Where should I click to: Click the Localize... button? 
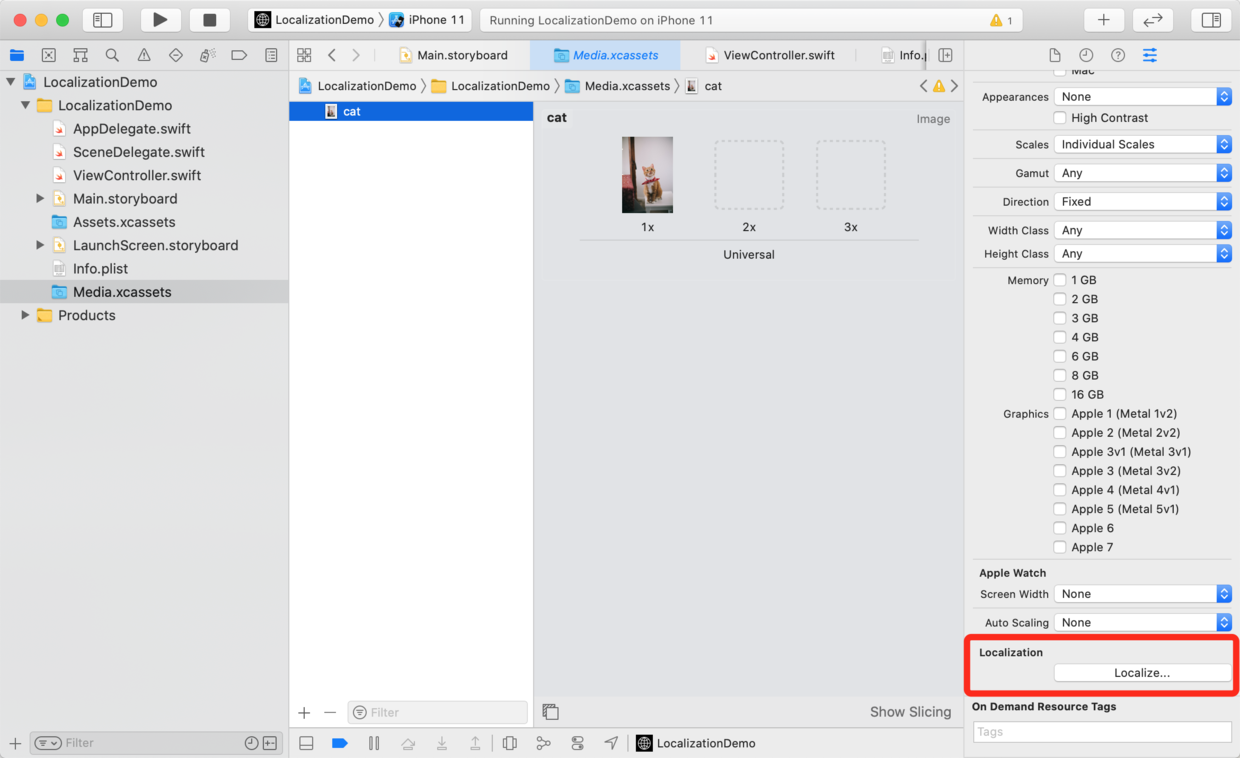(1142, 673)
